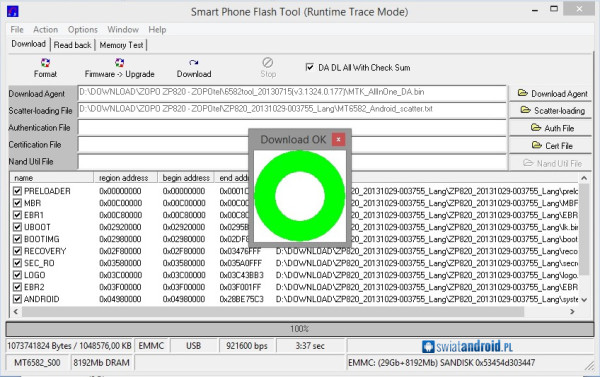Screen dimensions: 600x377
Task: Click the EMMC status bar entry
Action: 151,346
